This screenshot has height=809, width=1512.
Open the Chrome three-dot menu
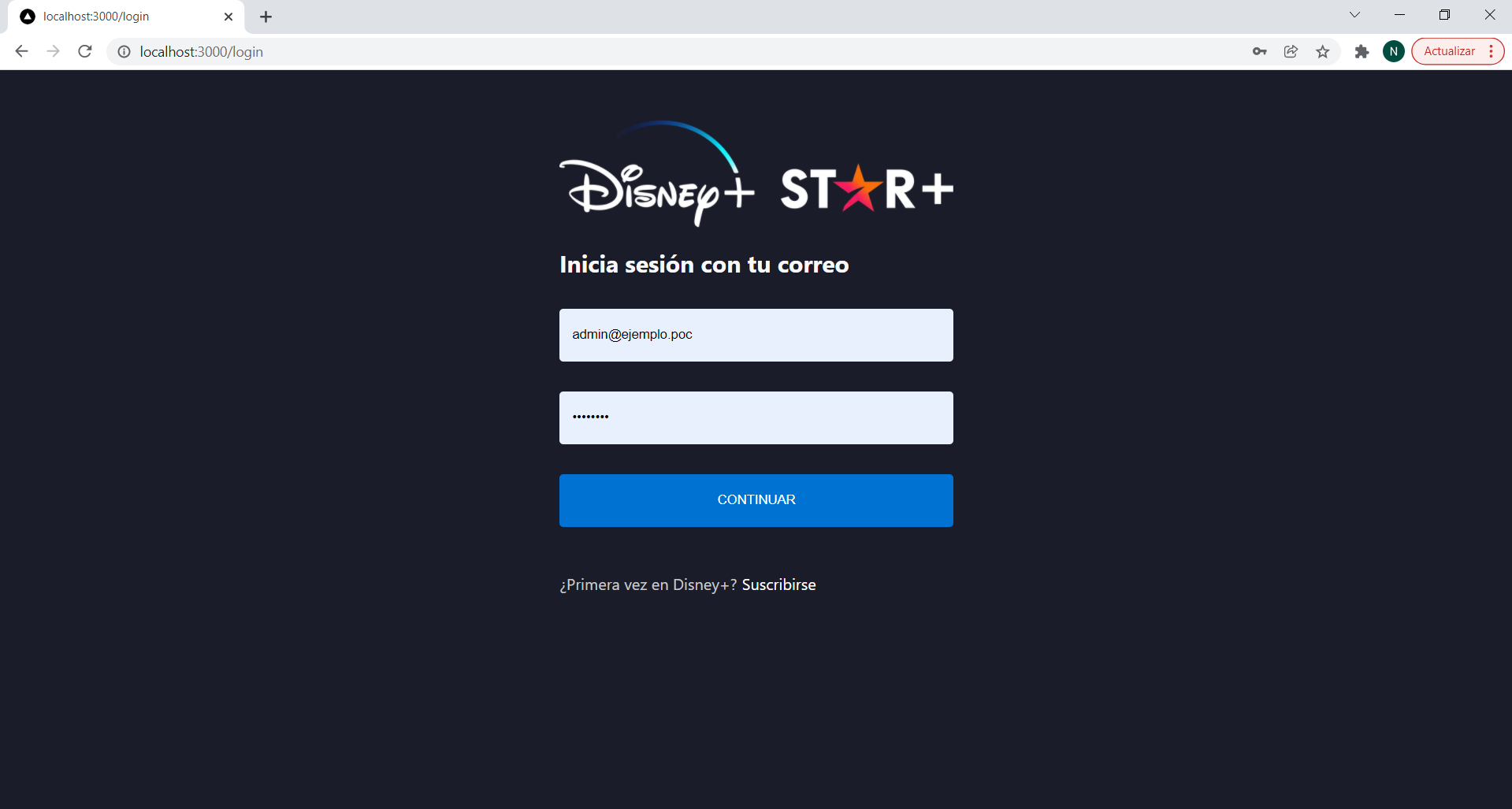click(x=1491, y=51)
